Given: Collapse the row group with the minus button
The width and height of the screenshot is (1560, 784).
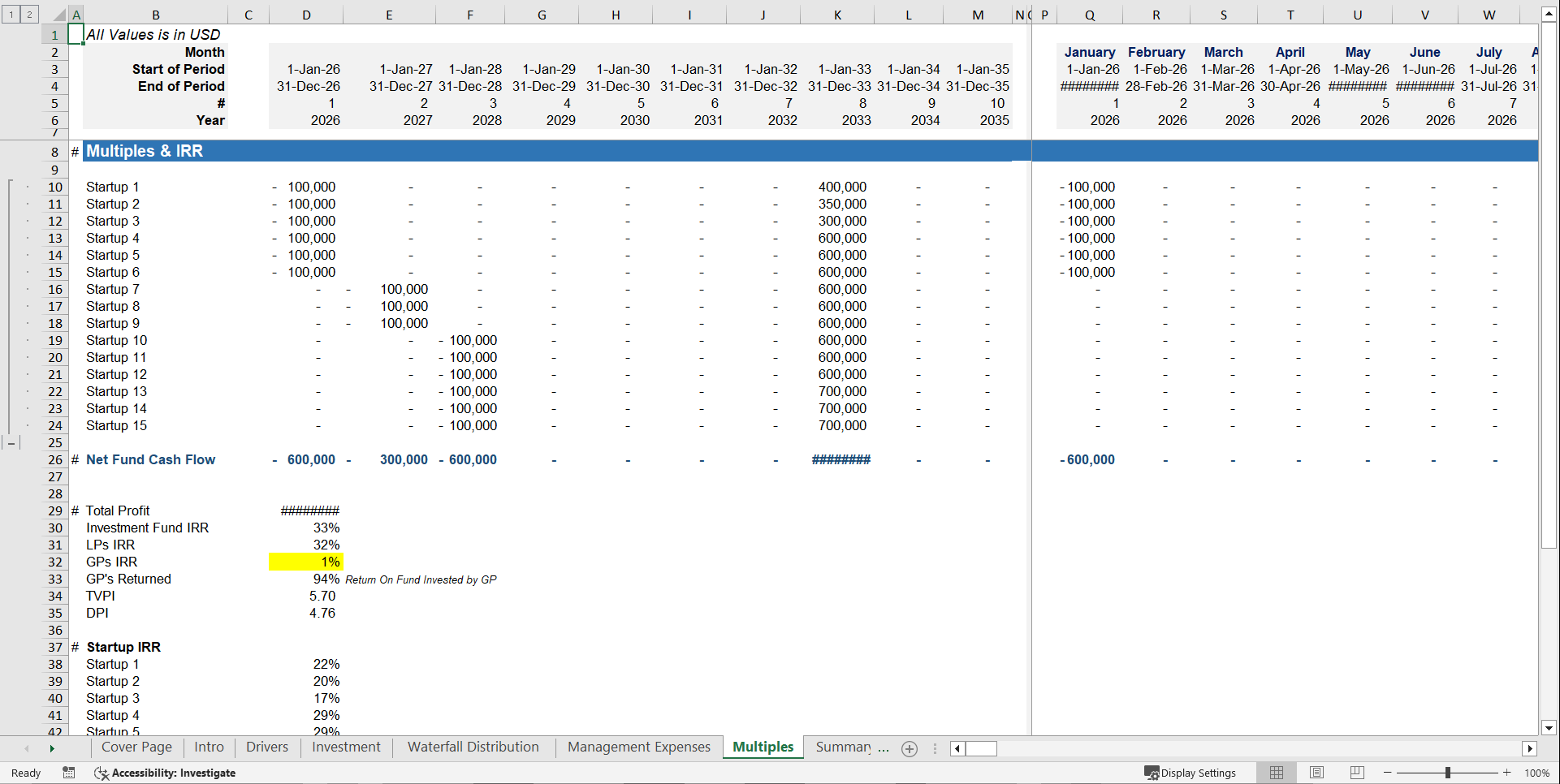Looking at the screenshot, I should pyautogui.click(x=11, y=443).
